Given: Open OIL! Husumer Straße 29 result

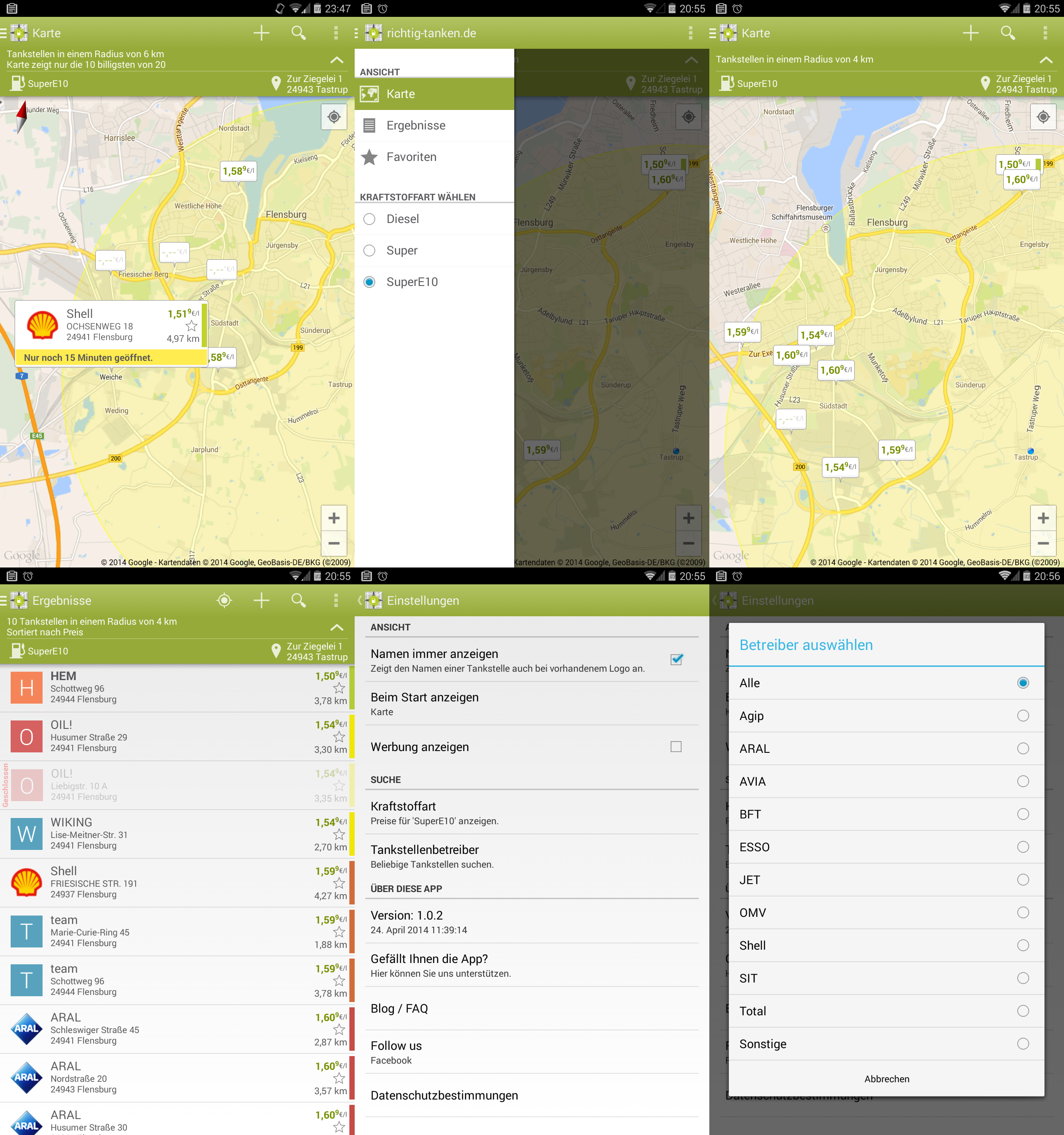Looking at the screenshot, I should click(x=177, y=736).
